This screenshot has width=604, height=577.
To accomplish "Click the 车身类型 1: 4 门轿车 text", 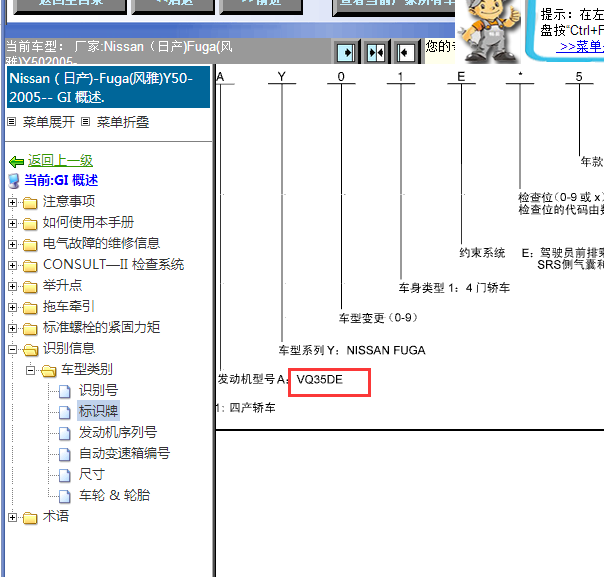I will (454, 288).
